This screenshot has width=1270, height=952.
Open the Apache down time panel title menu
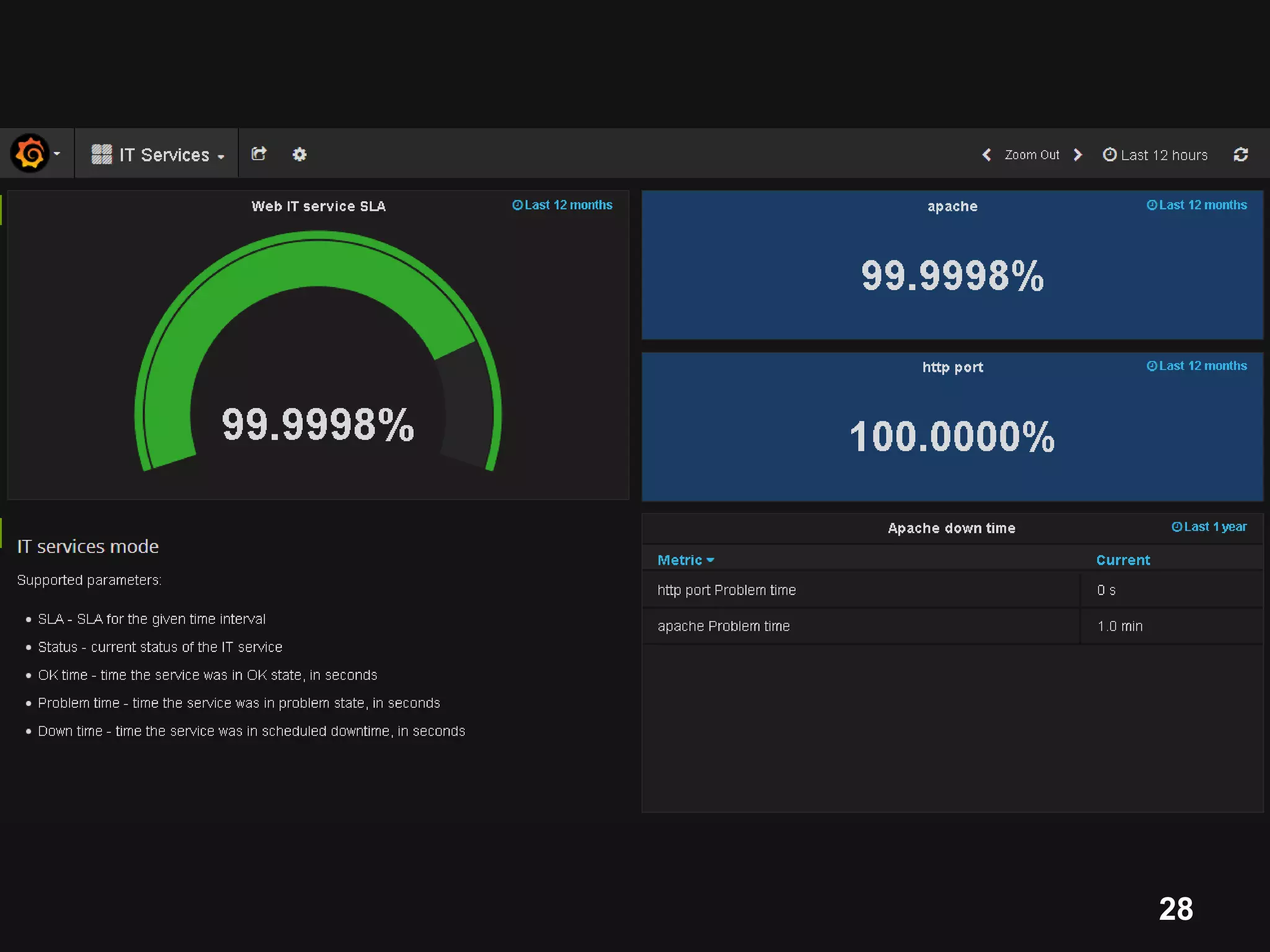[951, 528]
